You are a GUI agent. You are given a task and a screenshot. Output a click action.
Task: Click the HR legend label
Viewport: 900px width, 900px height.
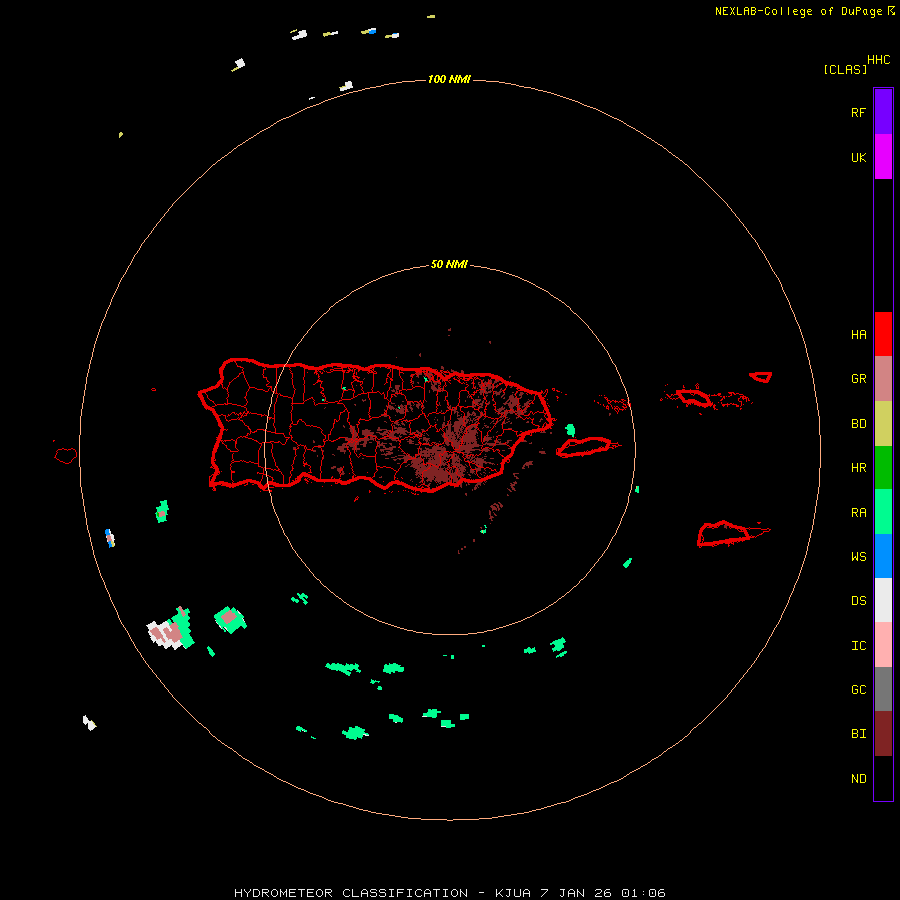tap(858, 468)
